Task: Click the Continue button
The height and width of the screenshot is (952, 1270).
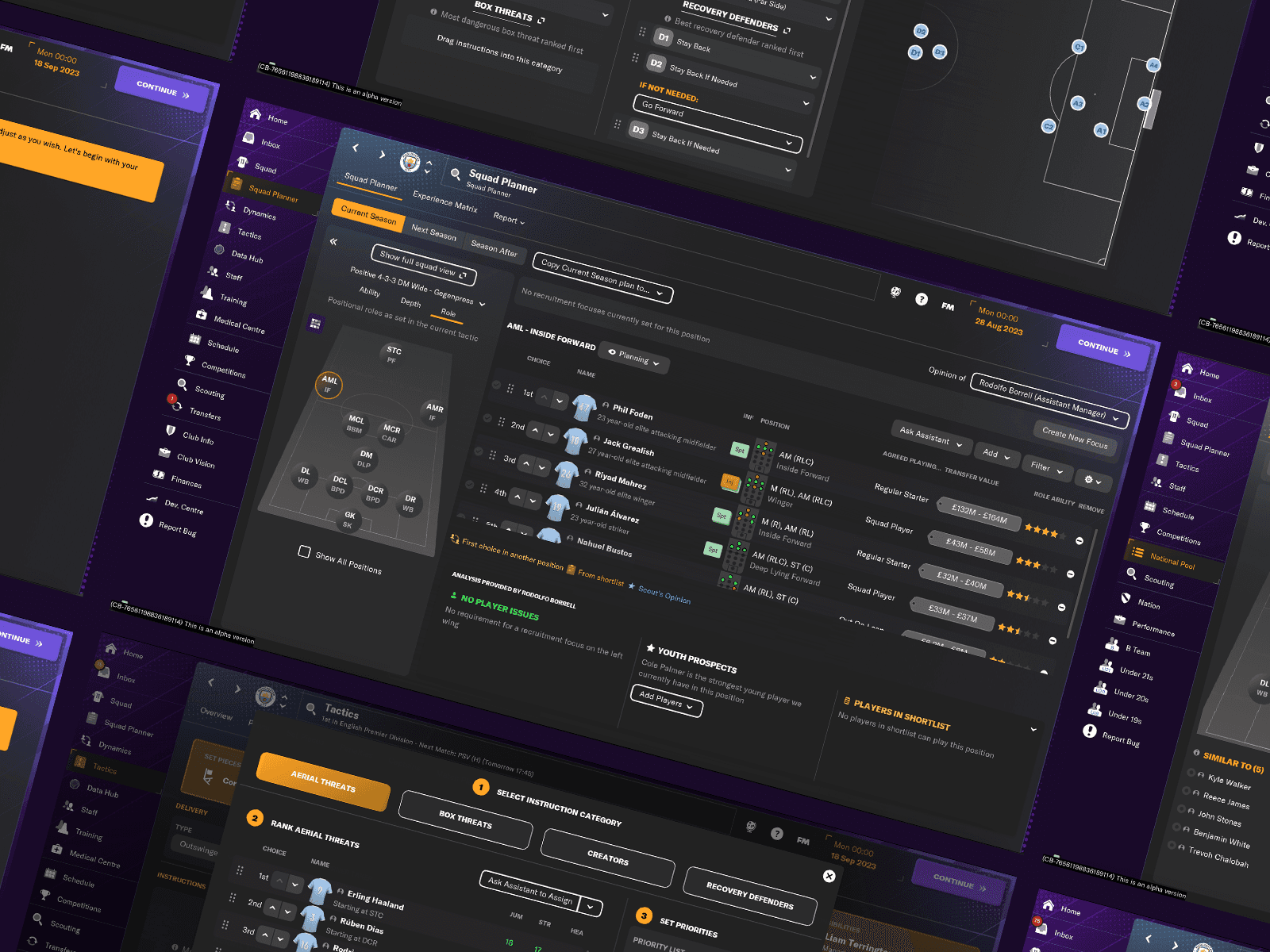Action: coord(1104,348)
